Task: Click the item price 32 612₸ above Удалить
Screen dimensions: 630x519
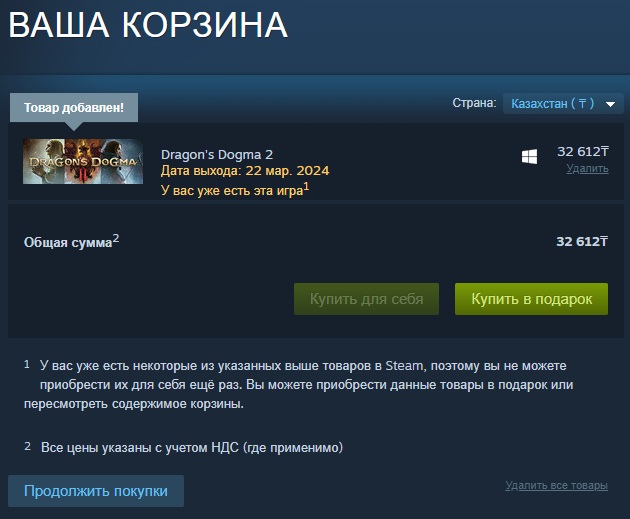Action: 583,151
